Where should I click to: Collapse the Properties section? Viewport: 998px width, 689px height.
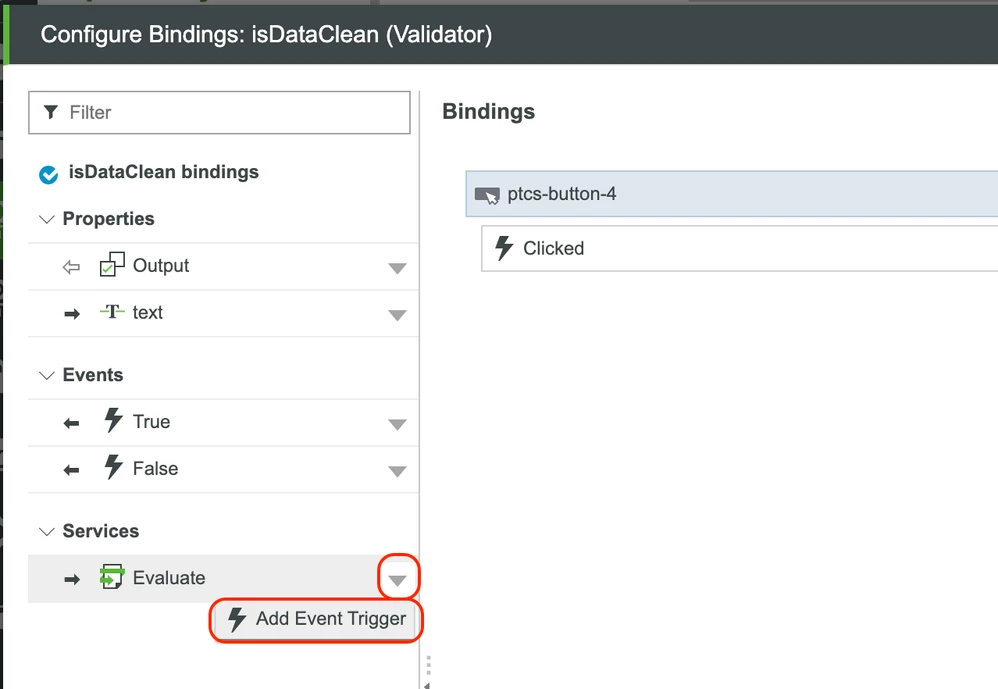point(46,219)
